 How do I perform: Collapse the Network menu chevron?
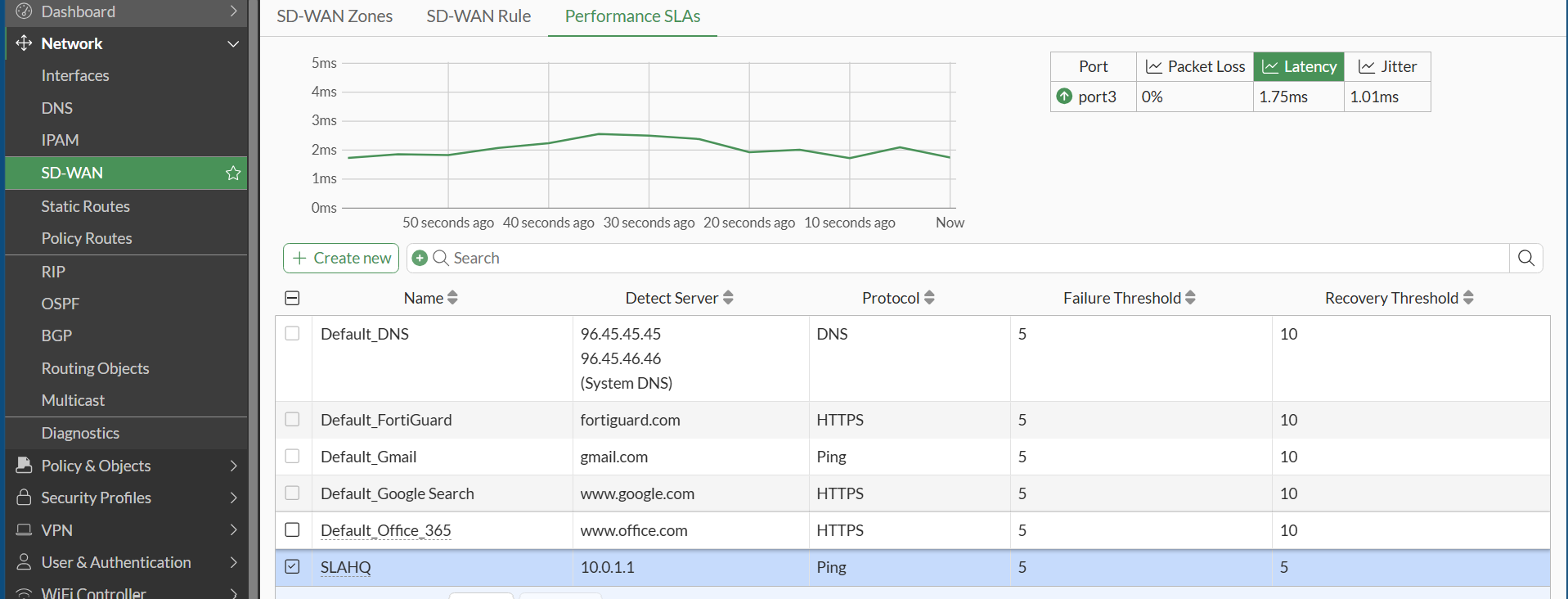(x=233, y=43)
